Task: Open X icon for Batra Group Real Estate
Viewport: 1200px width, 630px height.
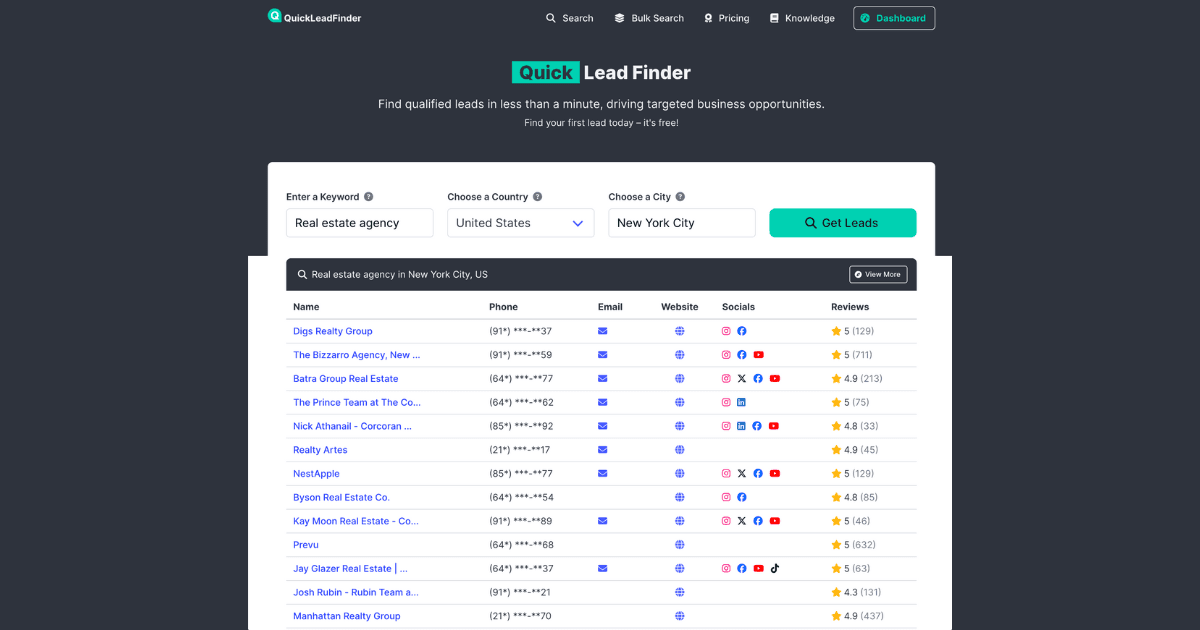Action: click(x=742, y=379)
